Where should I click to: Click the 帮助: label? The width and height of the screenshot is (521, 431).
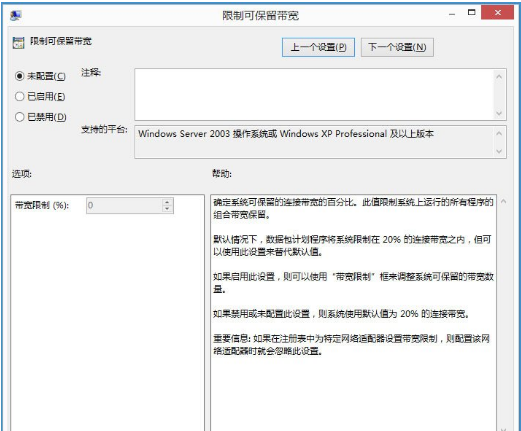222,174
